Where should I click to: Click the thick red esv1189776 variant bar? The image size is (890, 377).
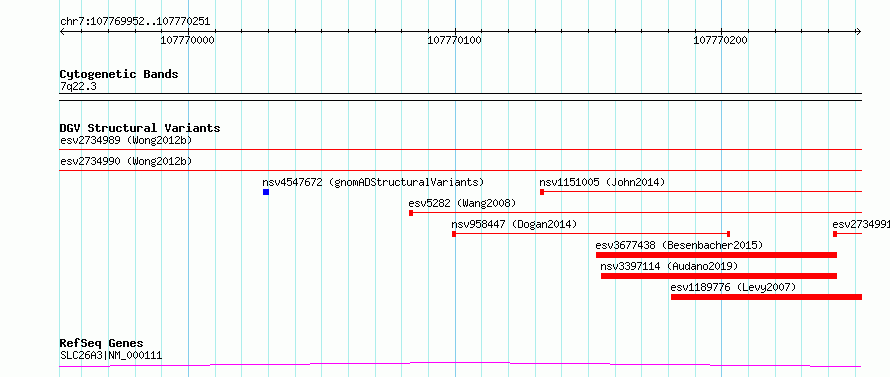[766, 297]
